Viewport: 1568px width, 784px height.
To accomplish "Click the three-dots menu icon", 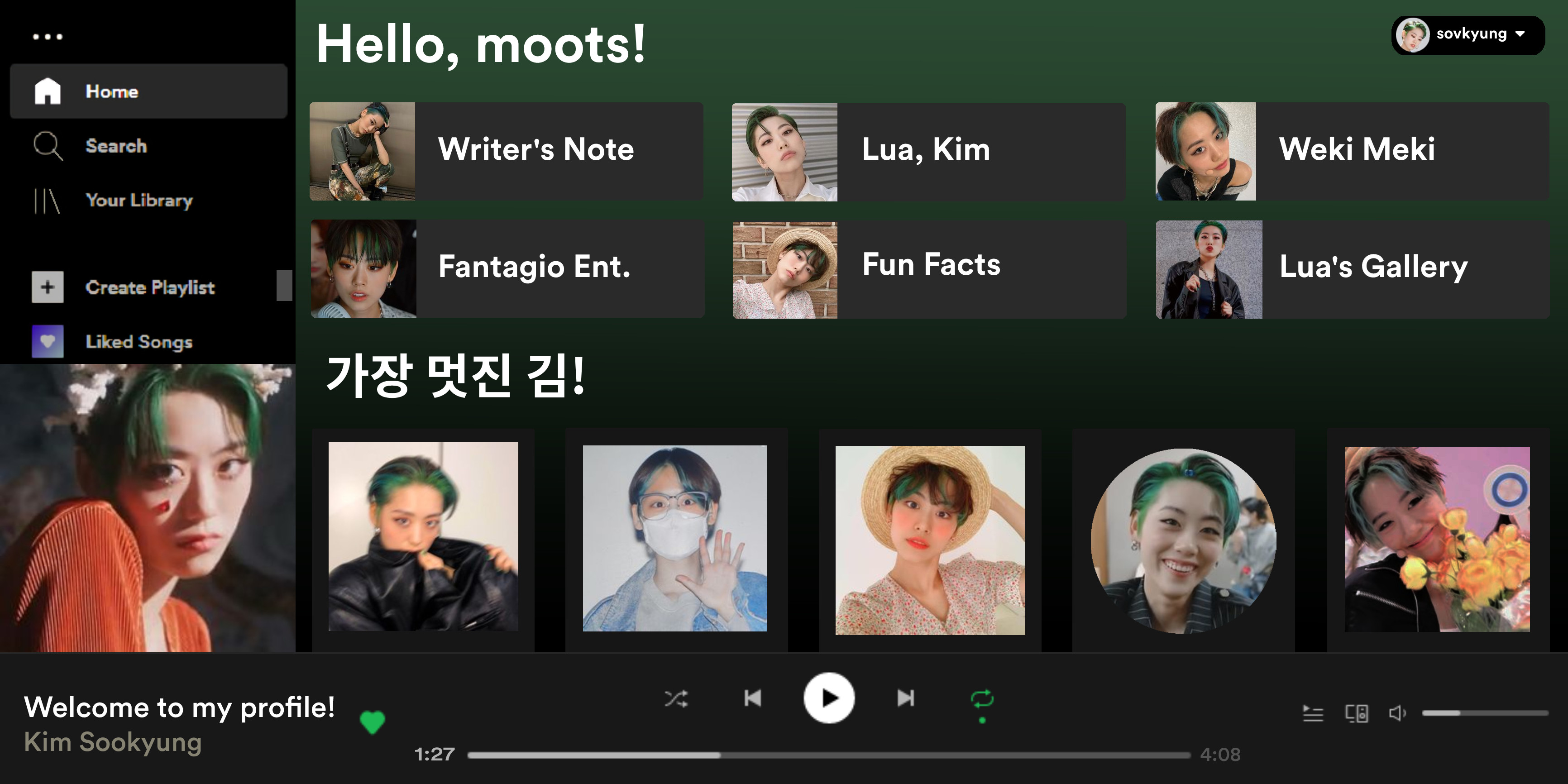I will (48, 37).
